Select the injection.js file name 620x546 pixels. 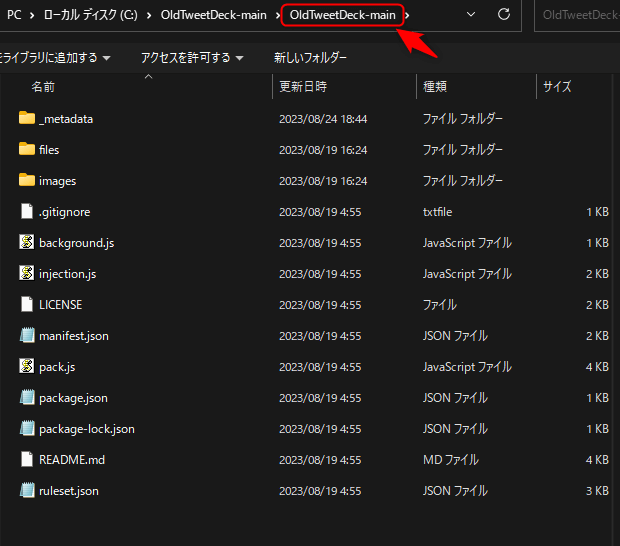68,274
